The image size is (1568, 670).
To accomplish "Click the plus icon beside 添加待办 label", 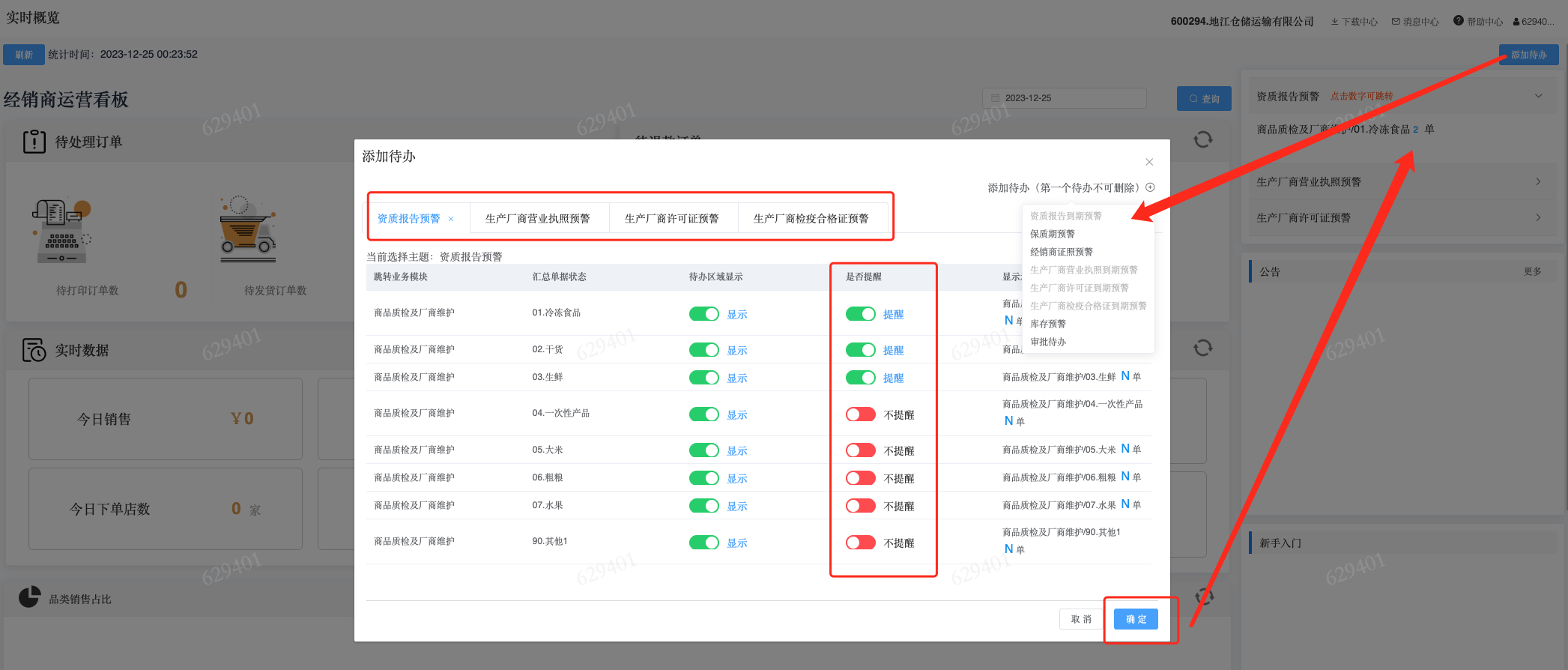I will tap(1150, 187).
